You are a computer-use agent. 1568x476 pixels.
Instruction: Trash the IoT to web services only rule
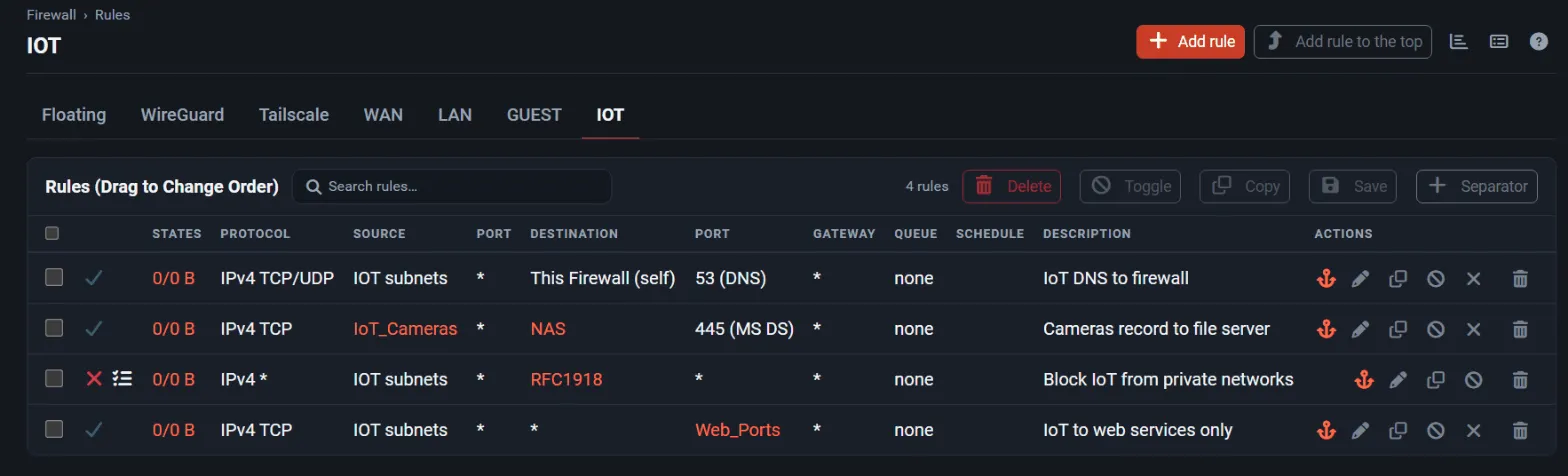[1520, 430]
